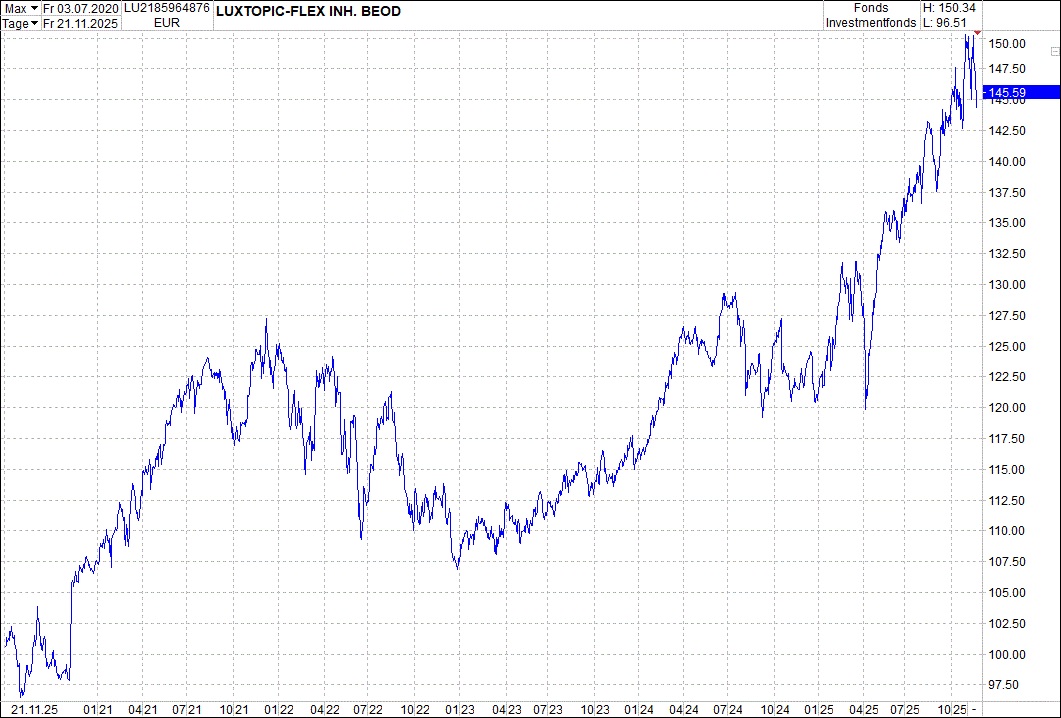The height and width of the screenshot is (718, 1061).
Task: Click the 10 23 time axis label
Action: click(x=595, y=710)
